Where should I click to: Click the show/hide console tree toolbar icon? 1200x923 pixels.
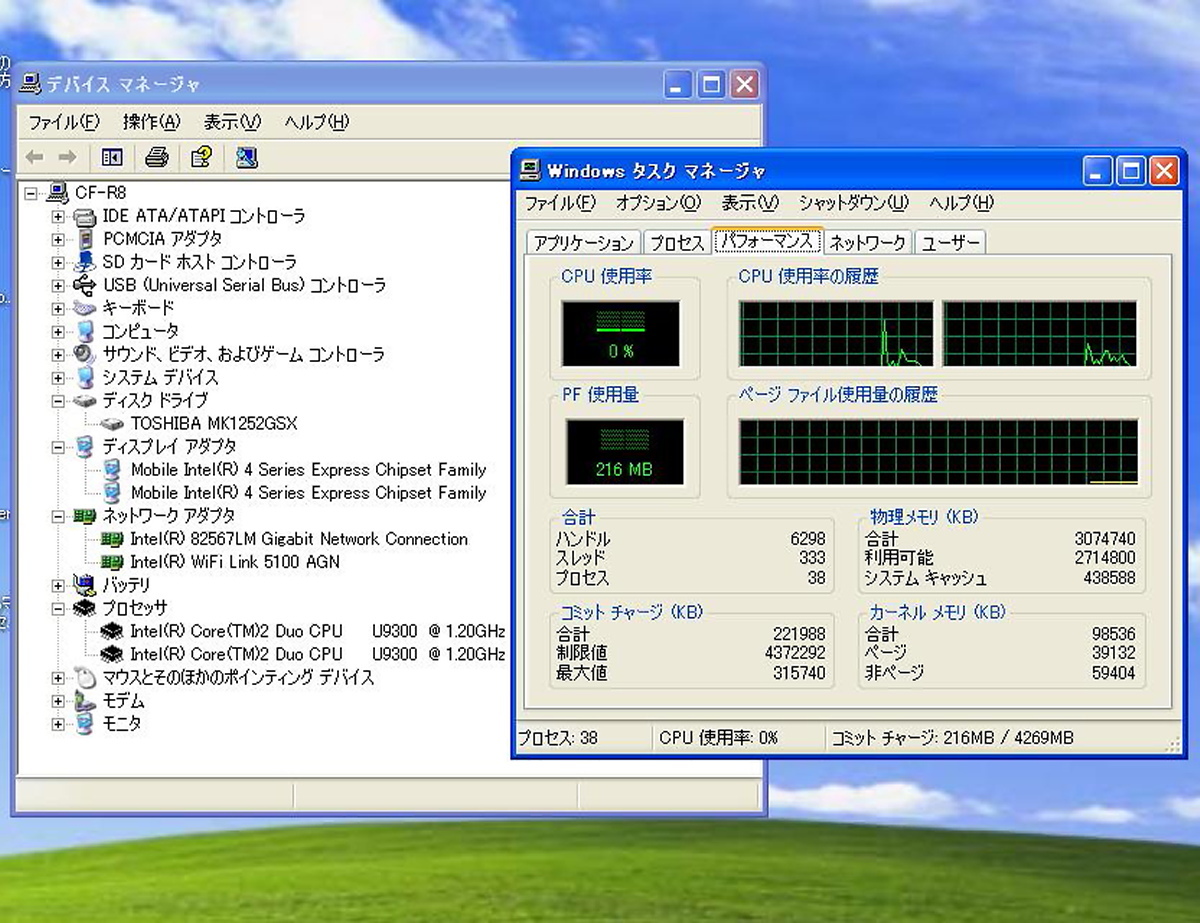point(112,157)
